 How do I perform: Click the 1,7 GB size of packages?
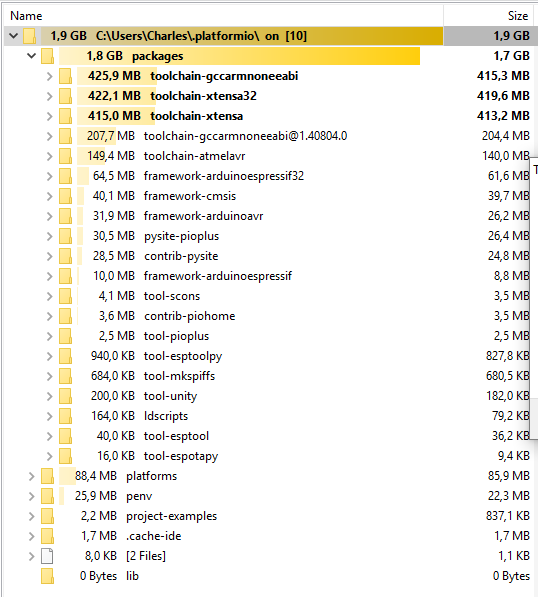pos(511,56)
